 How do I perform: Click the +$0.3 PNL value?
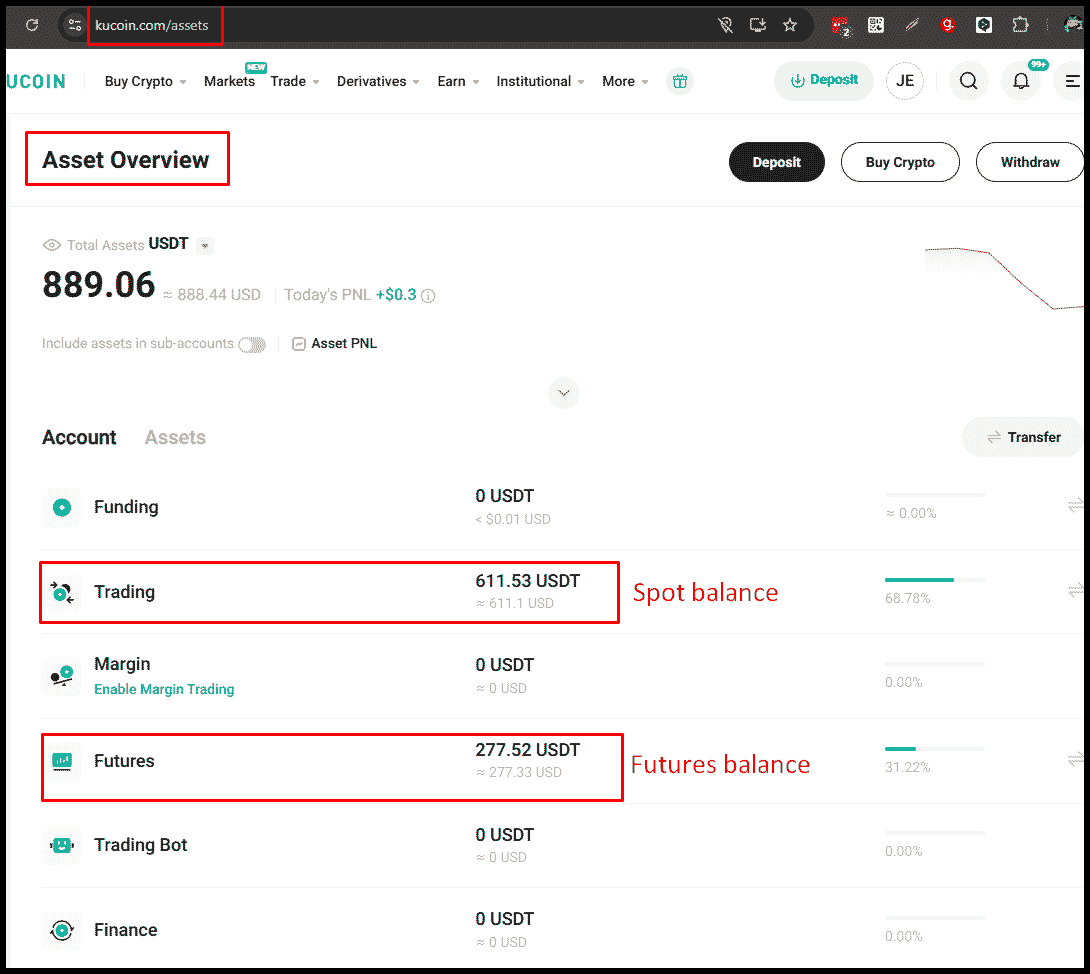[396, 295]
